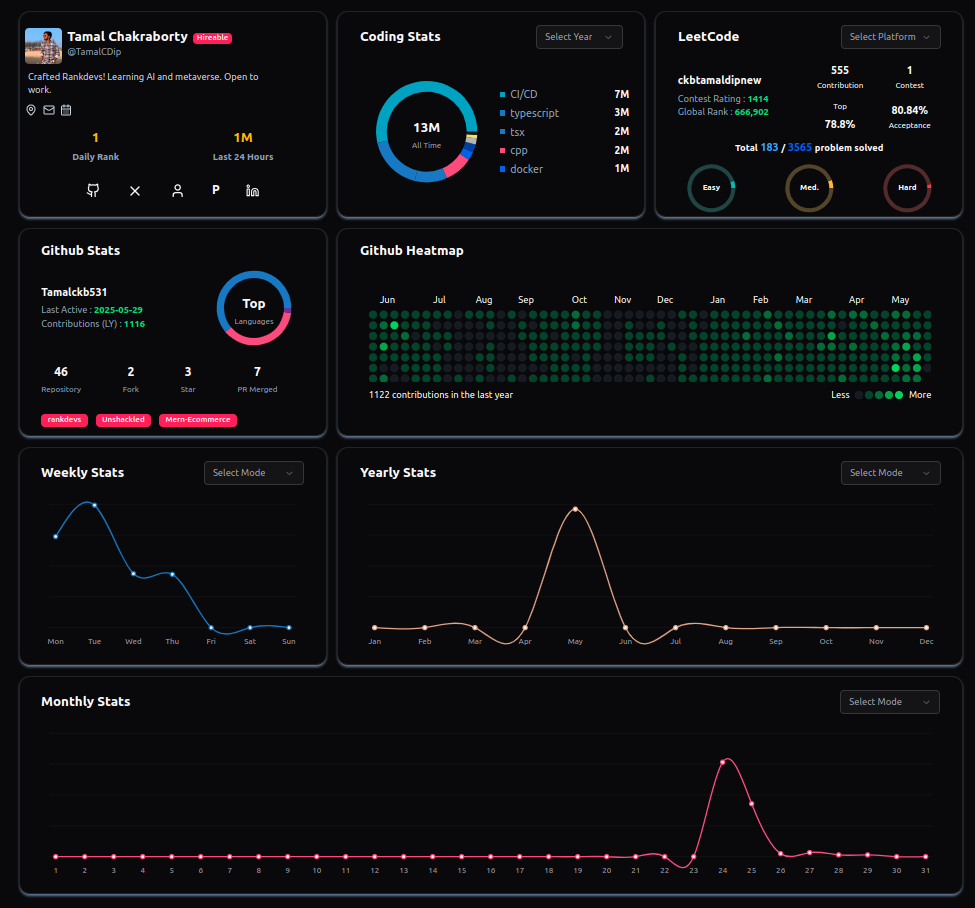Click the Unshackled repository tag
Image resolution: width=975 pixels, height=908 pixels.
tap(124, 420)
